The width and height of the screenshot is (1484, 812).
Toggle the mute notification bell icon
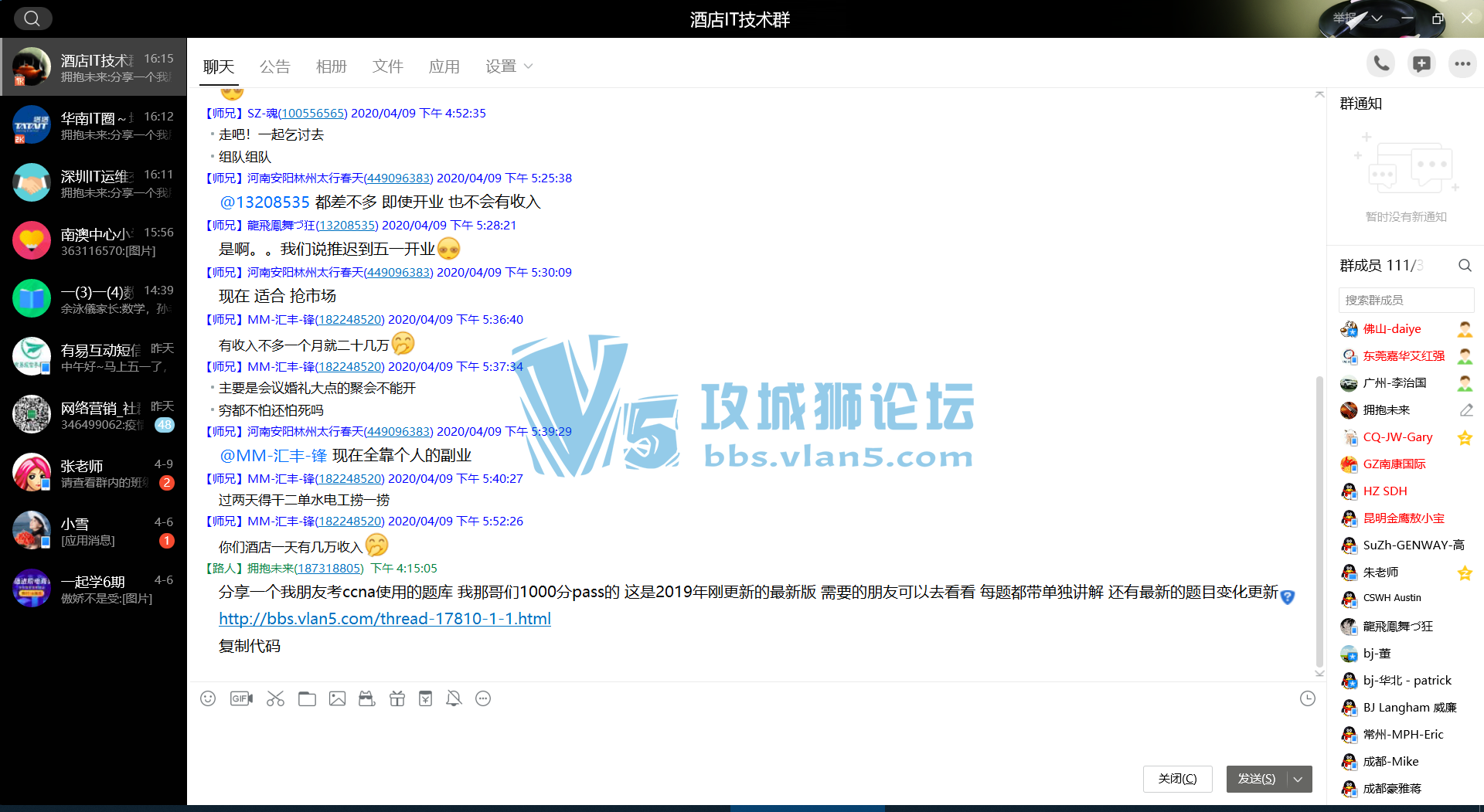[454, 698]
